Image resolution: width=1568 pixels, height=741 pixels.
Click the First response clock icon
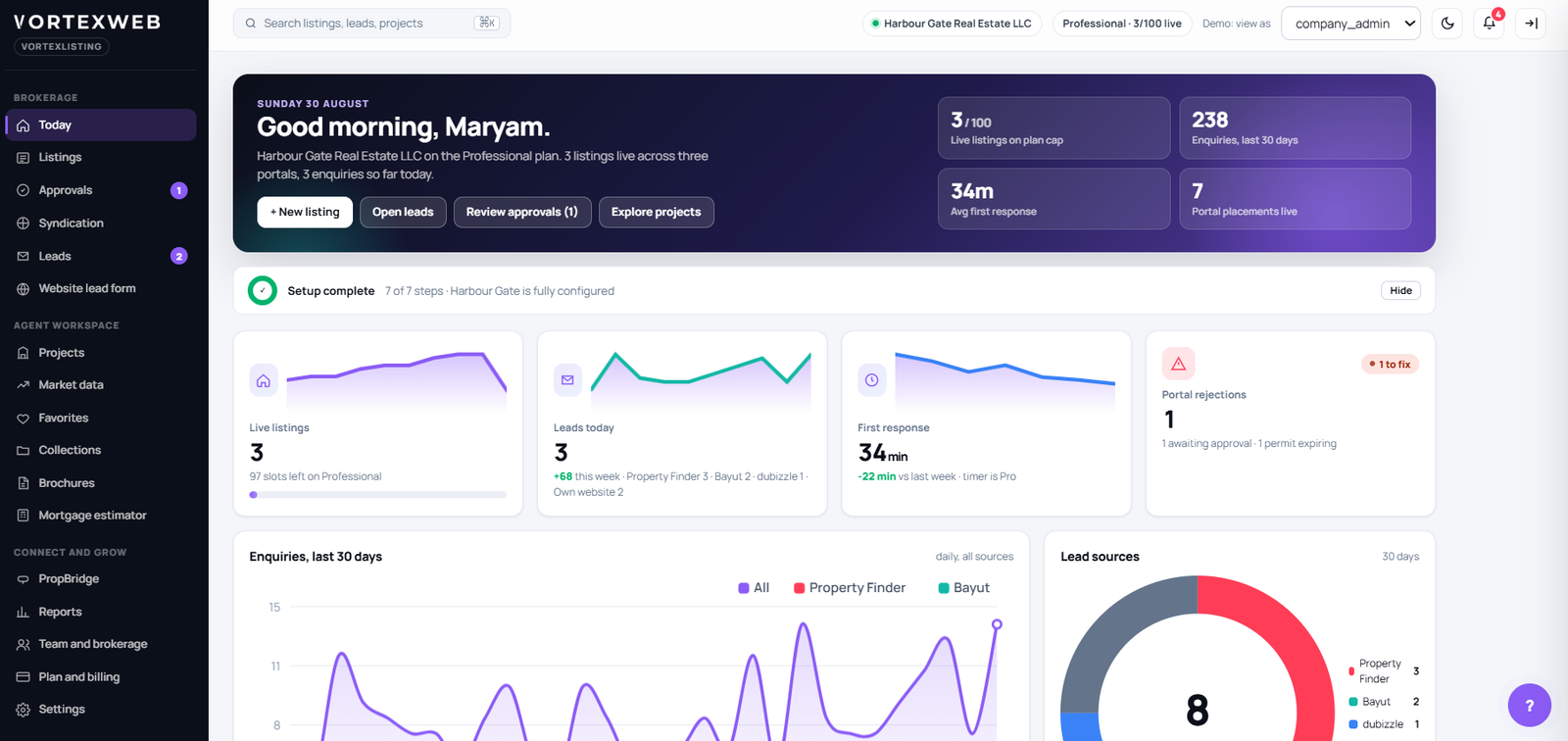click(871, 380)
